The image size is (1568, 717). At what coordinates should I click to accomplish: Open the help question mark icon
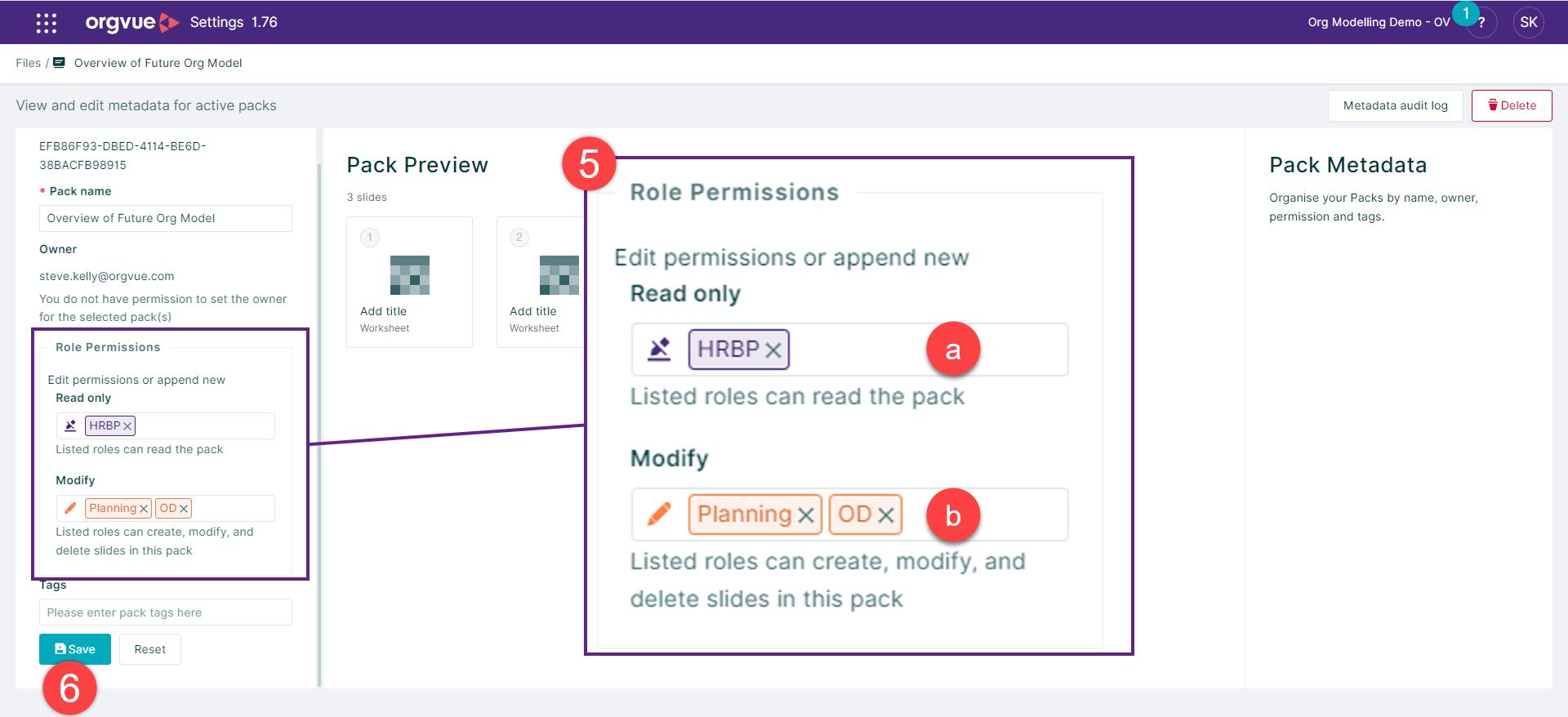click(1481, 23)
